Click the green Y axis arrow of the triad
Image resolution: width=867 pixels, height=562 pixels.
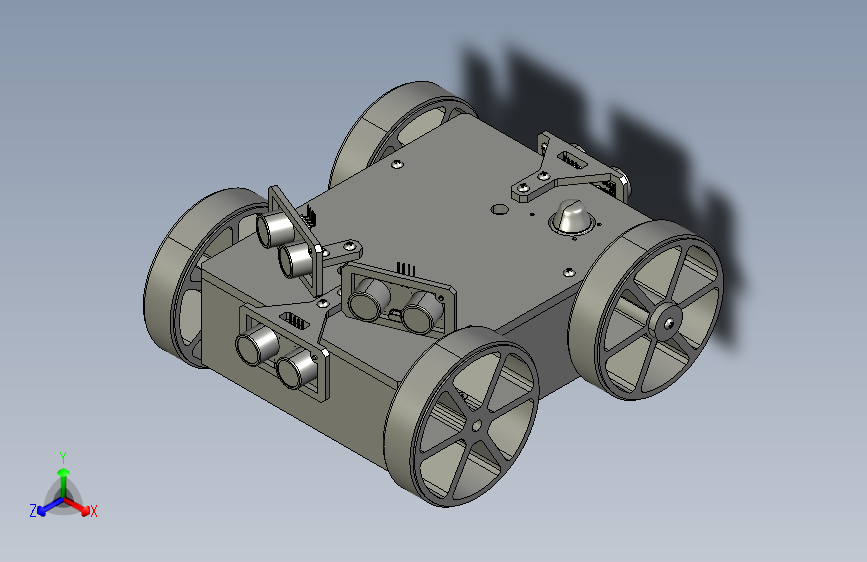[x=64, y=482]
